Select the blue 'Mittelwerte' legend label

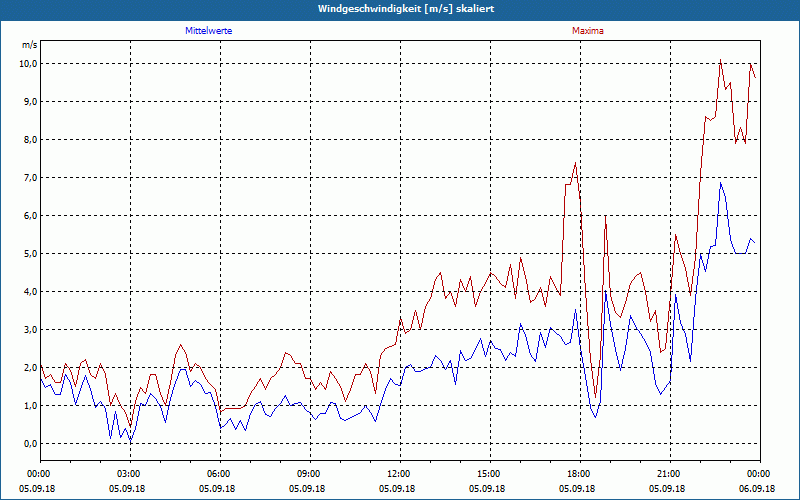click(x=209, y=31)
